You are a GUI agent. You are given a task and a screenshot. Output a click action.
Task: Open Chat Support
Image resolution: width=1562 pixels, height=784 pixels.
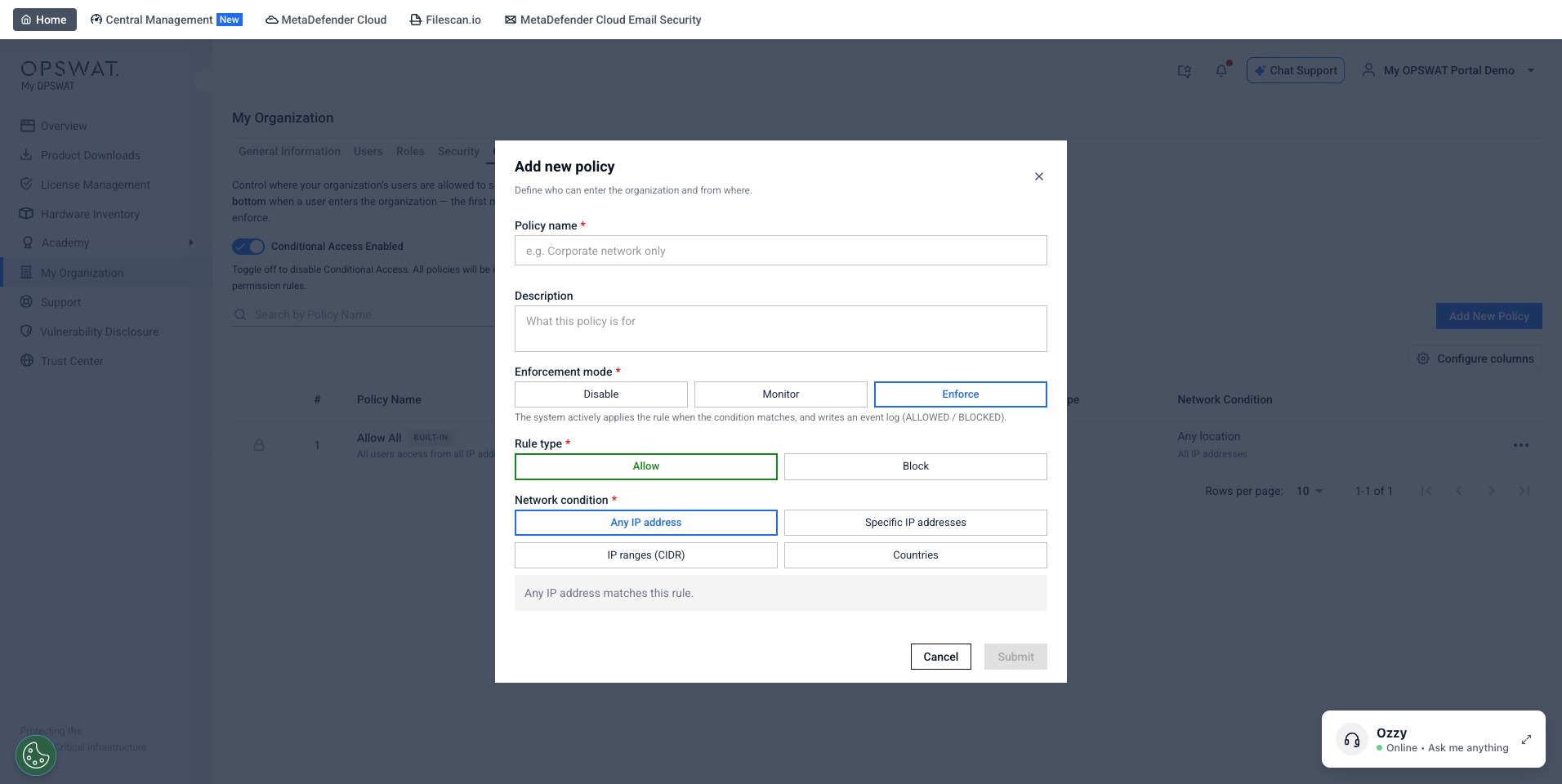1295,70
